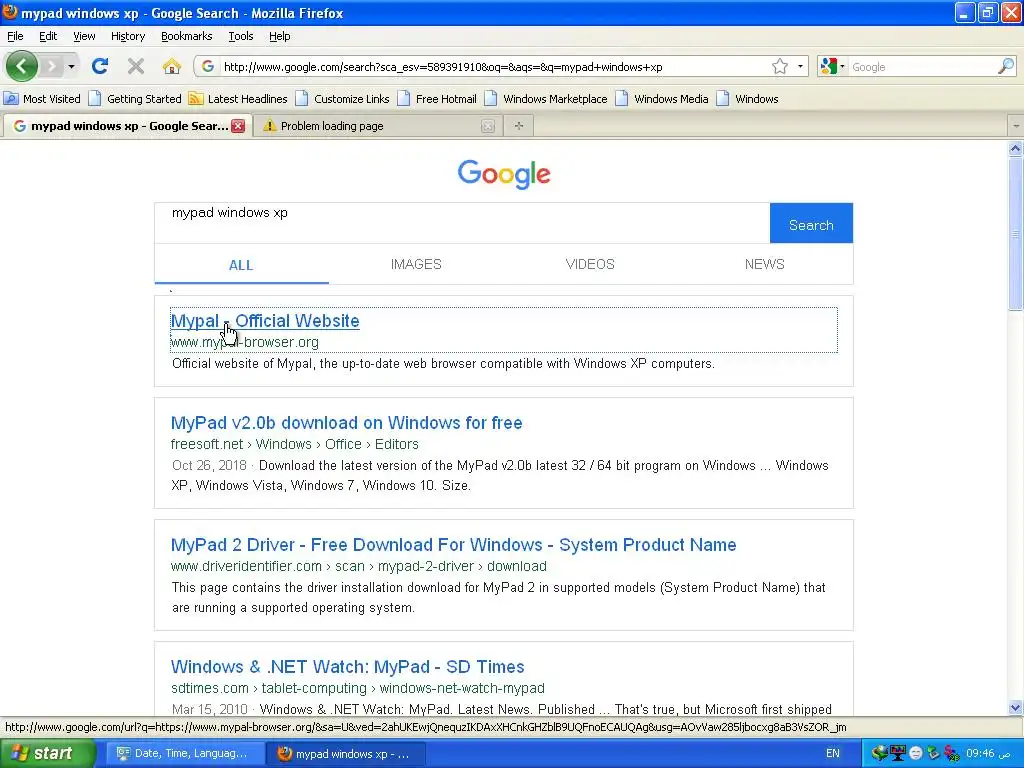
Task: Click the Firefox mypad windows xp taskbar button
Action: 346,754
